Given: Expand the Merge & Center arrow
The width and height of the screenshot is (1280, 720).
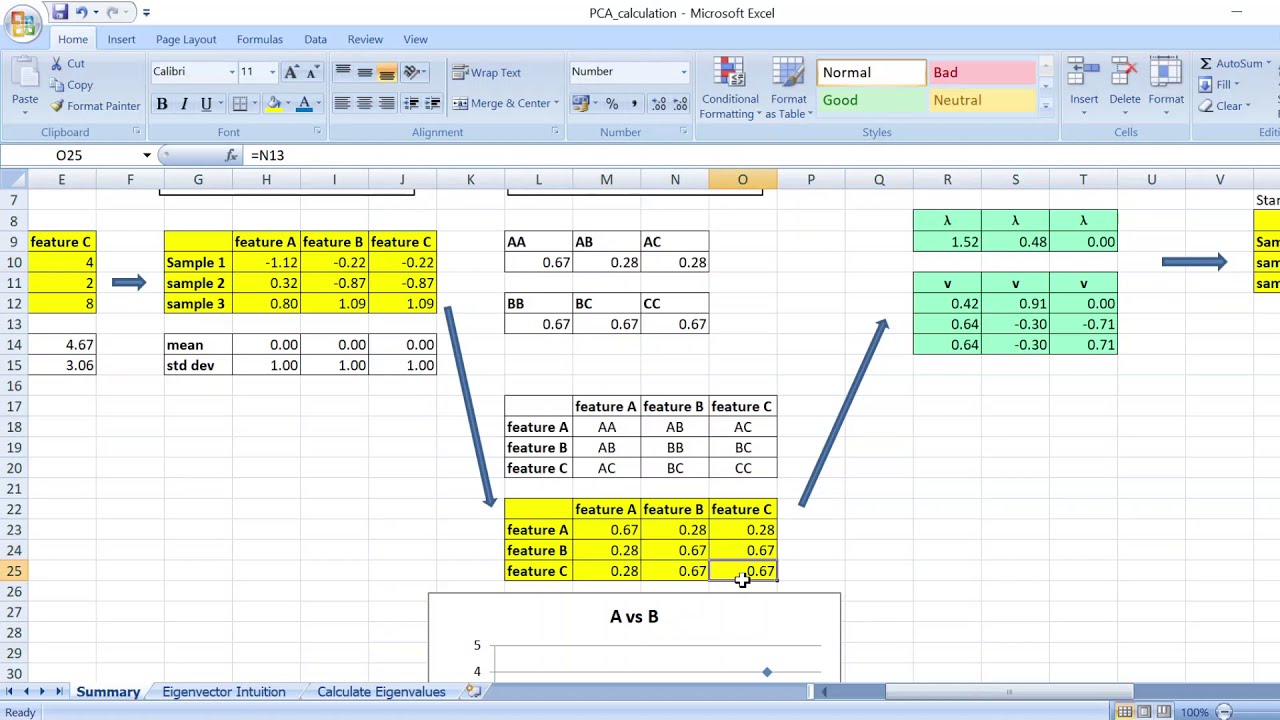Looking at the screenshot, I should point(555,104).
